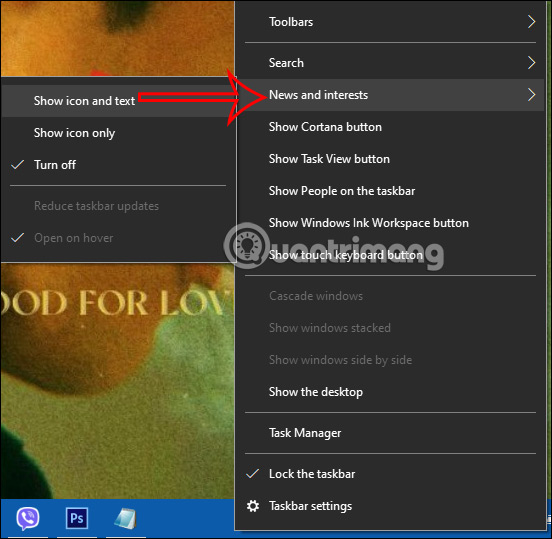Enable Show Task View button
The height and width of the screenshot is (539, 552).
[390, 159]
